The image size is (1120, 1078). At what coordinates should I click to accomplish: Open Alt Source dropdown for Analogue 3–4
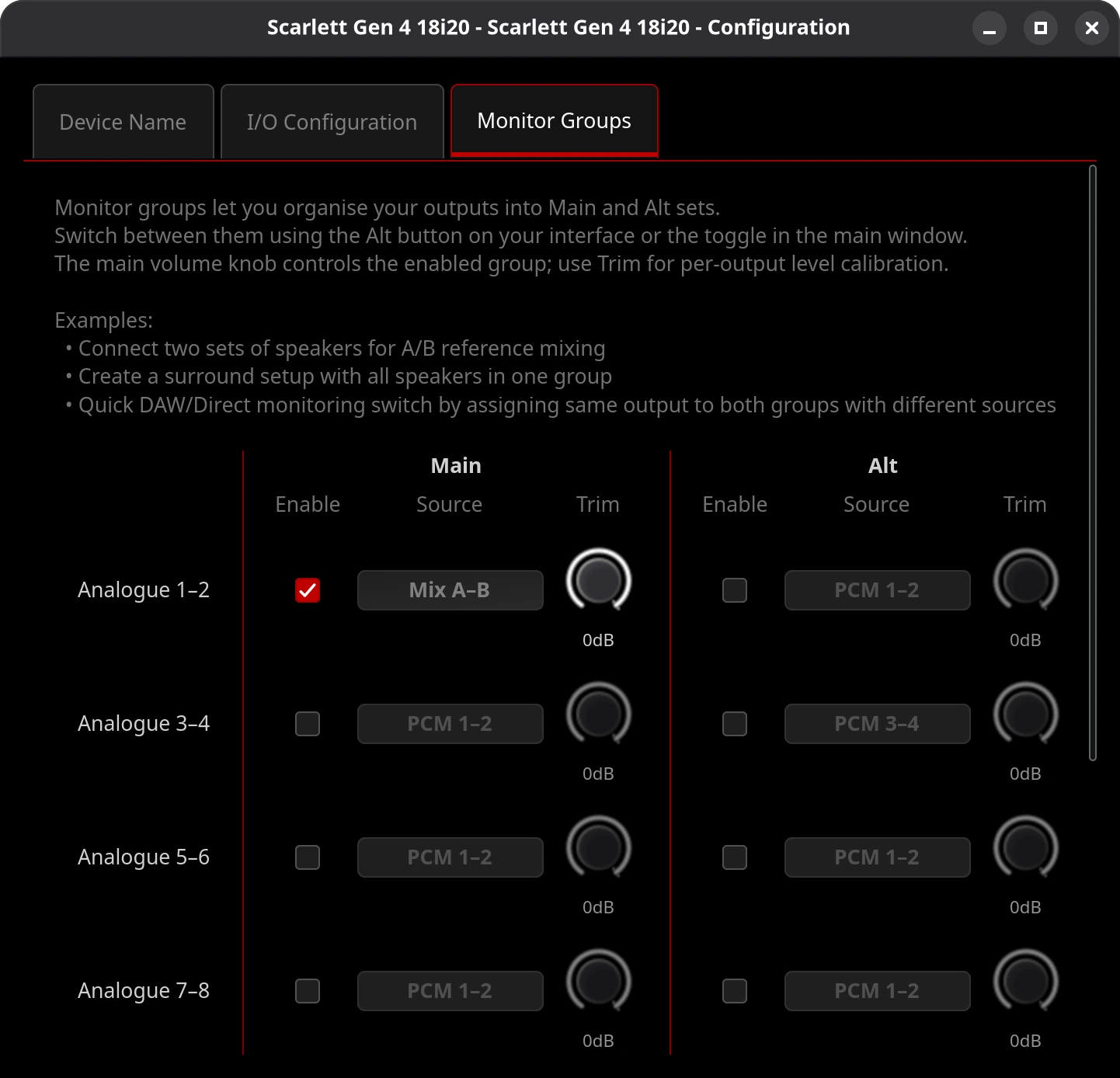point(878,724)
